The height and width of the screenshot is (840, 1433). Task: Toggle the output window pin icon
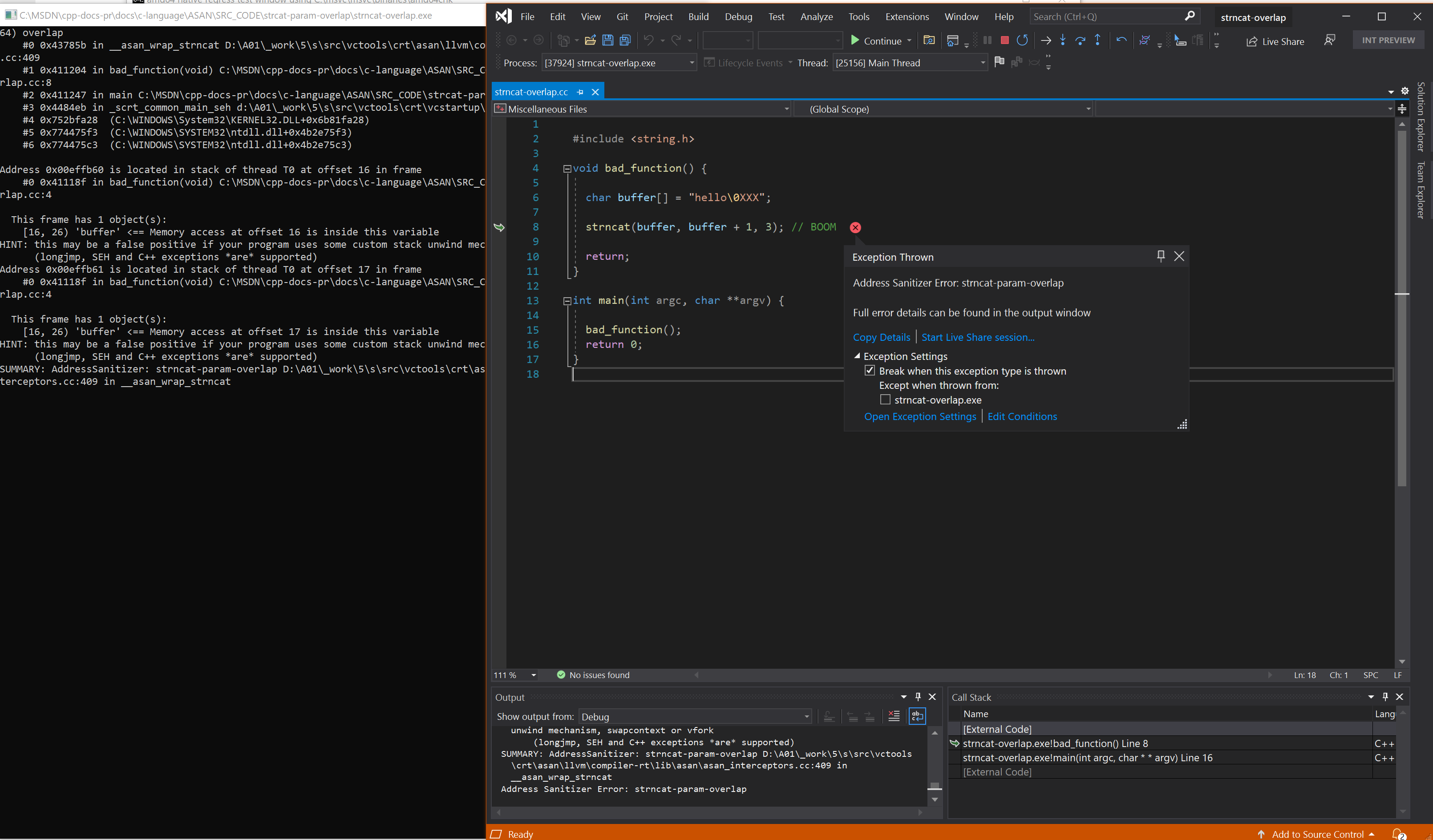[918, 697]
